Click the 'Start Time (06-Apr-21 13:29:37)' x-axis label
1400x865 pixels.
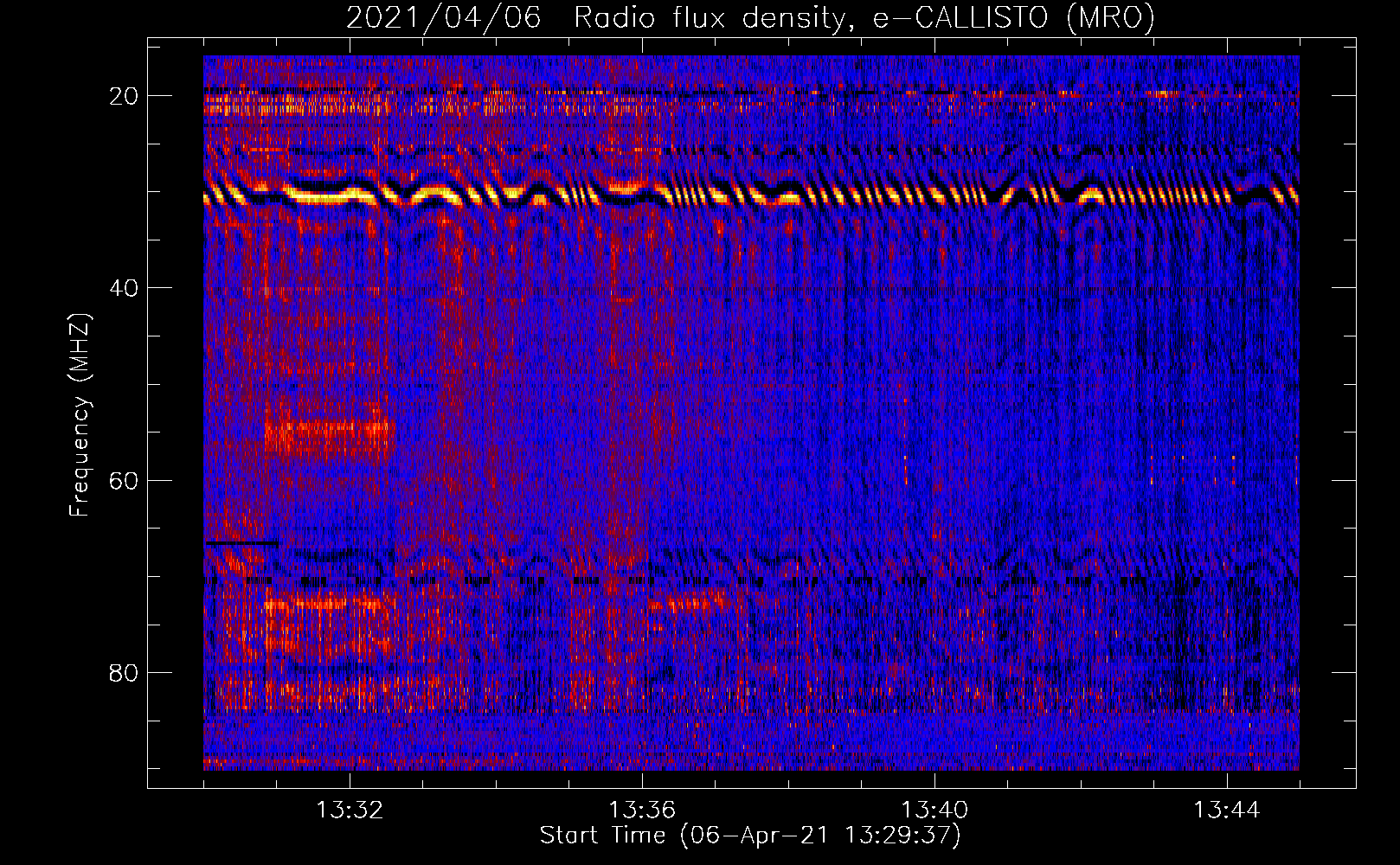coord(750,836)
